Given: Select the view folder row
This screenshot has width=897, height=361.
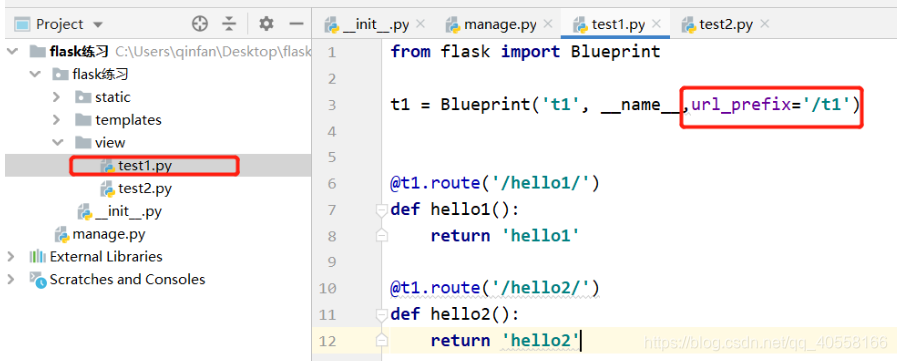Looking at the screenshot, I should click(x=110, y=142).
